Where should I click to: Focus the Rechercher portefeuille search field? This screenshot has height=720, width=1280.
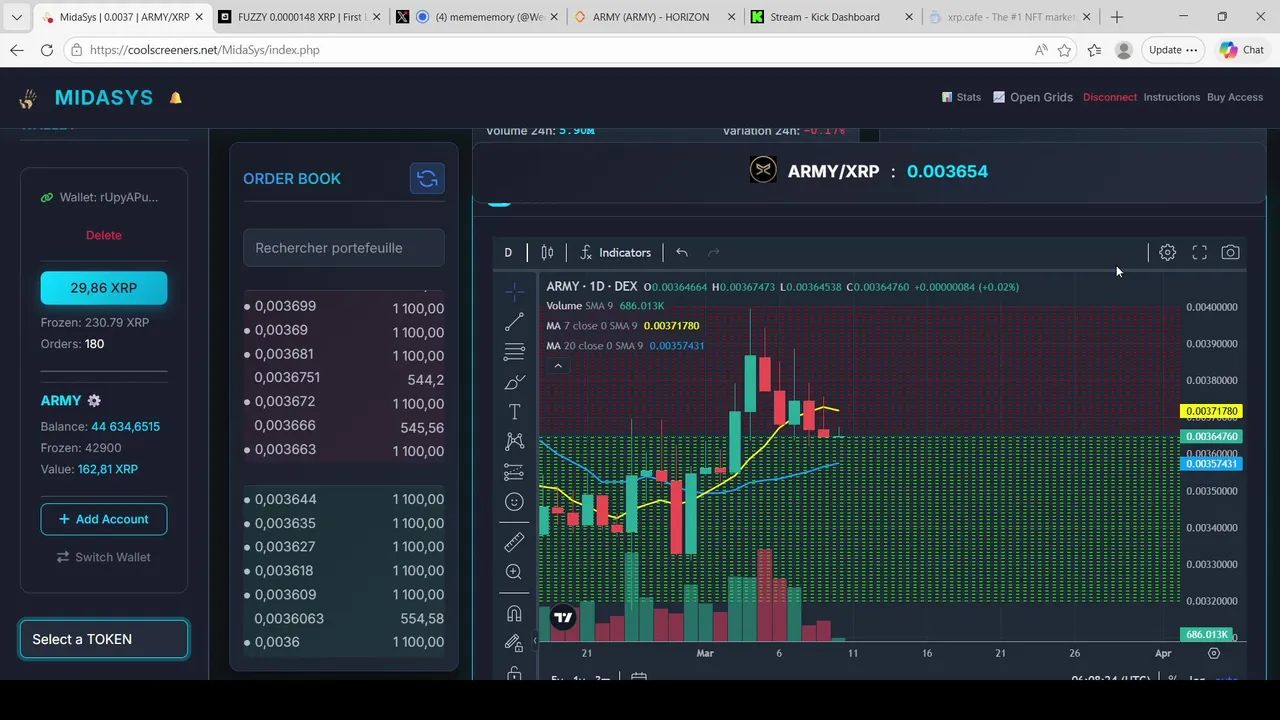coord(344,248)
